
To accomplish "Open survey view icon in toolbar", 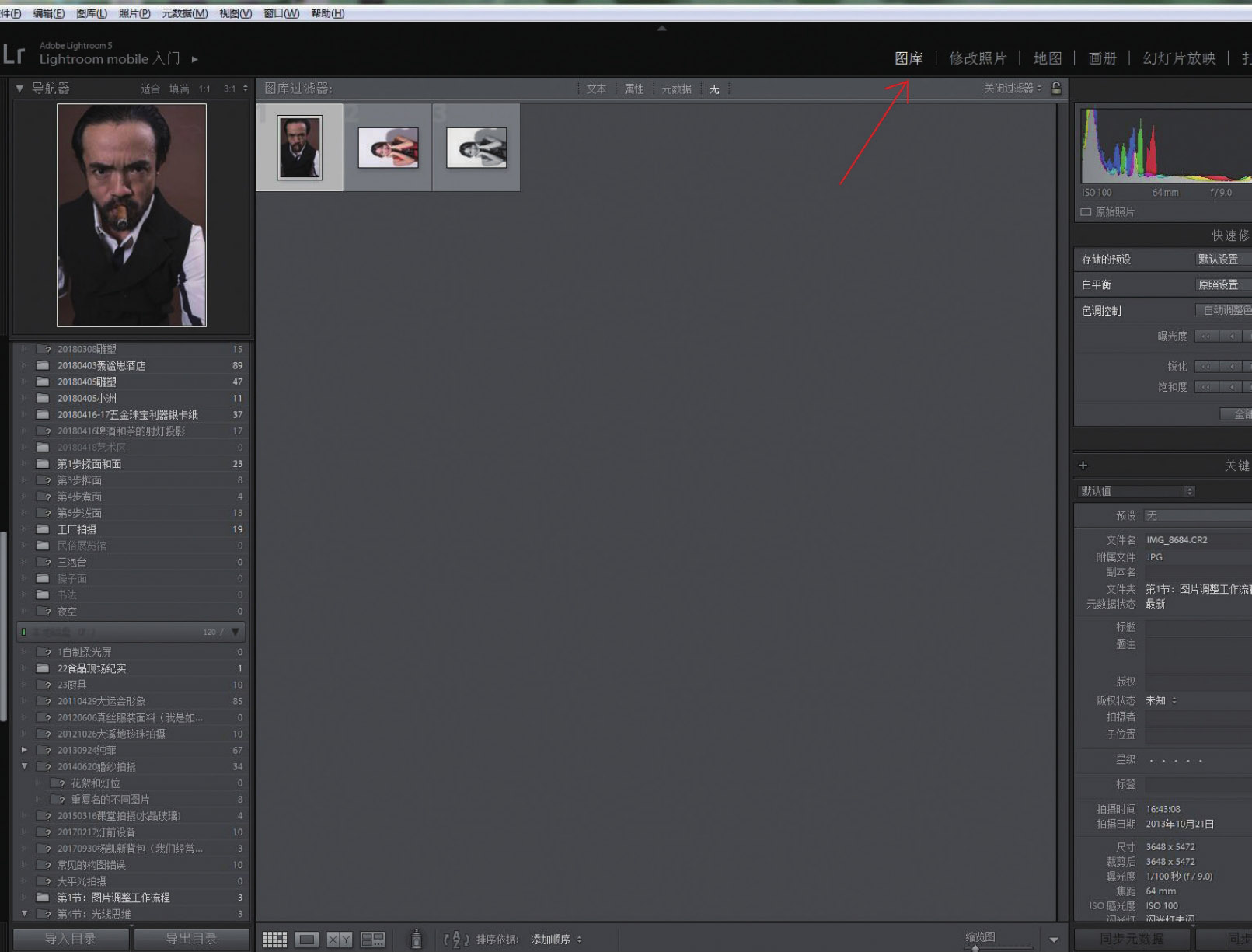I will coord(372,940).
